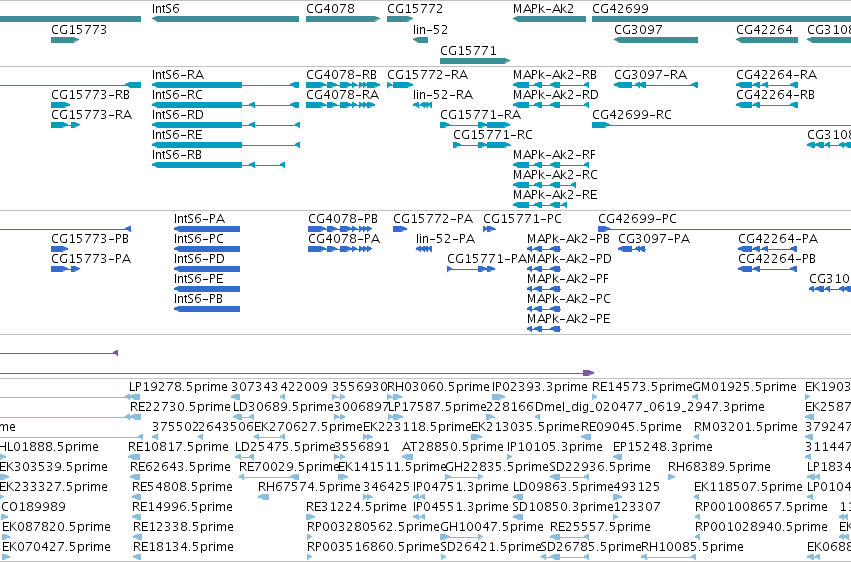Select transcript CG15771-RA
The image size is (851, 562).
pyautogui.click(x=475, y=125)
